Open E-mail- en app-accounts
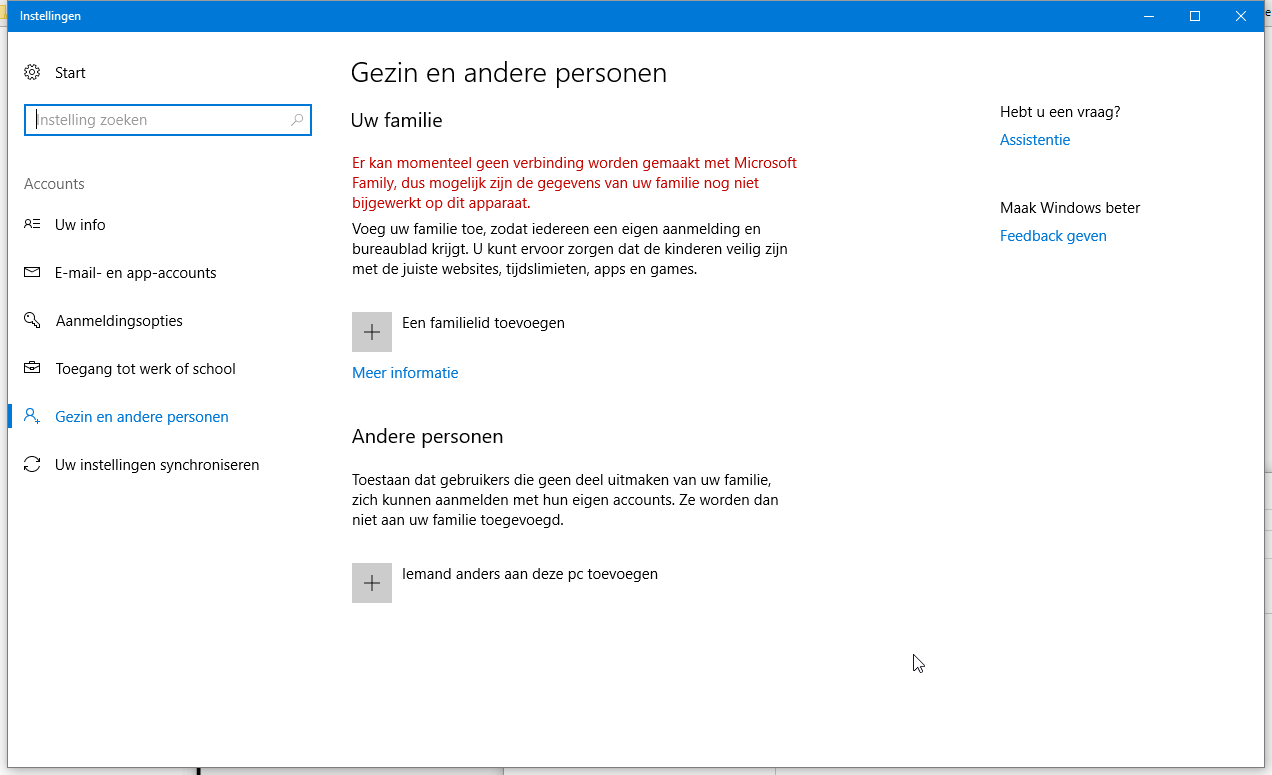 [x=136, y=273]
